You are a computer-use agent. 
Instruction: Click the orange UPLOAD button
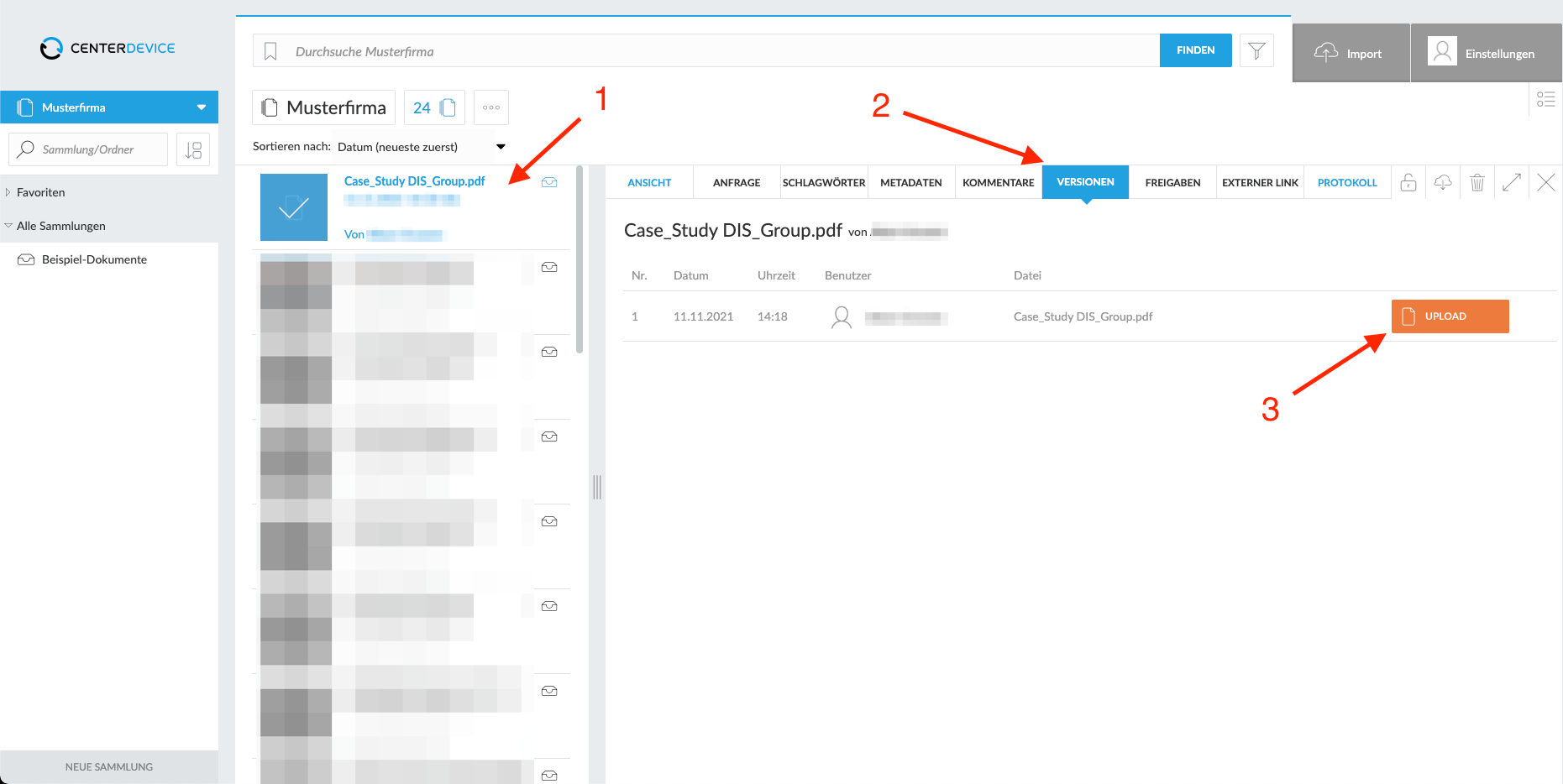[1450, 316]
